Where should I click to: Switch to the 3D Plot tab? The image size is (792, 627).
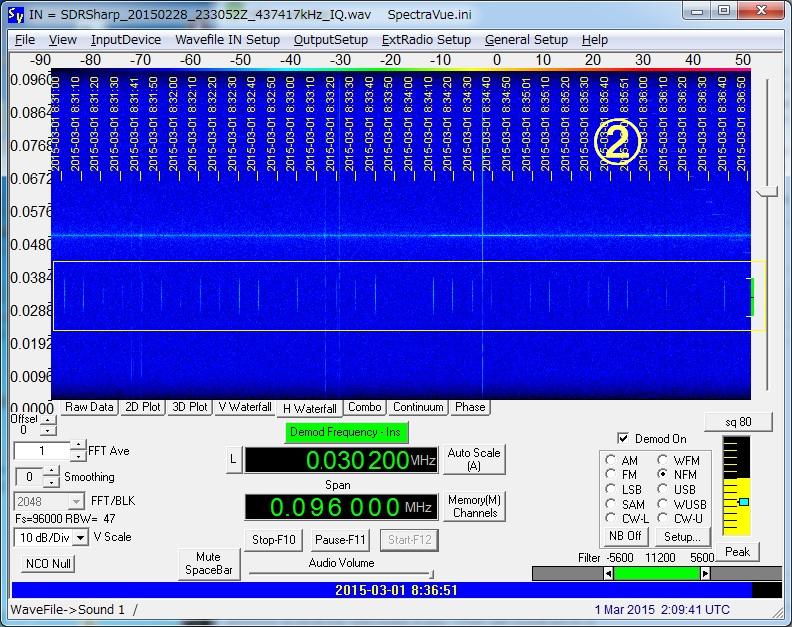click(x=190, y=407)
